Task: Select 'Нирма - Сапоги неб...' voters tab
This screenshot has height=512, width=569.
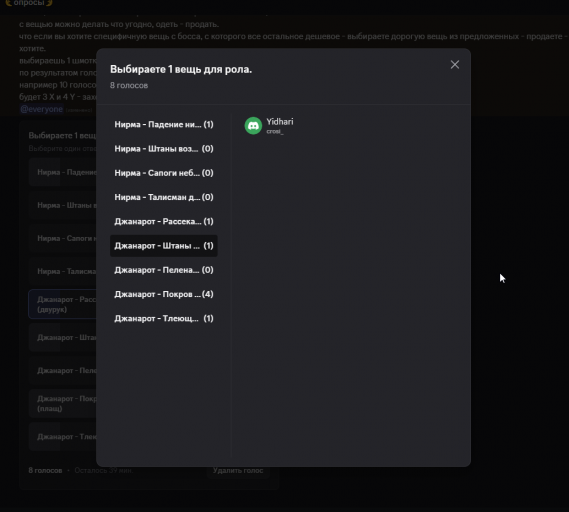Action: point(164,173)
